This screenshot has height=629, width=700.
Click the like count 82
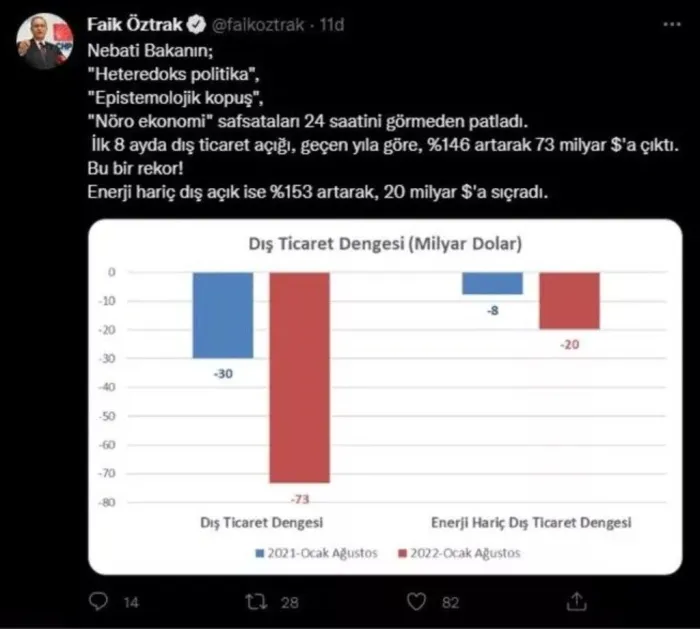click(450, 603)
